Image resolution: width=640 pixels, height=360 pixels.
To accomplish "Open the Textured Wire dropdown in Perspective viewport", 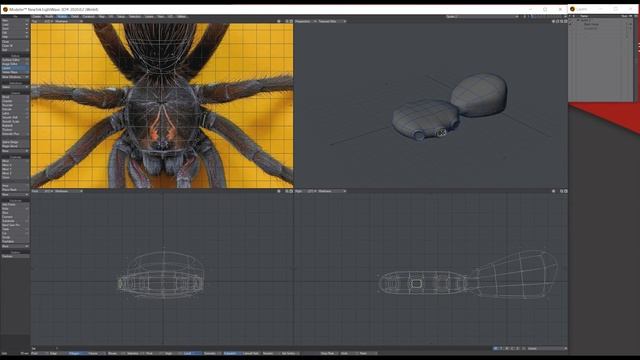I will 332,21.
